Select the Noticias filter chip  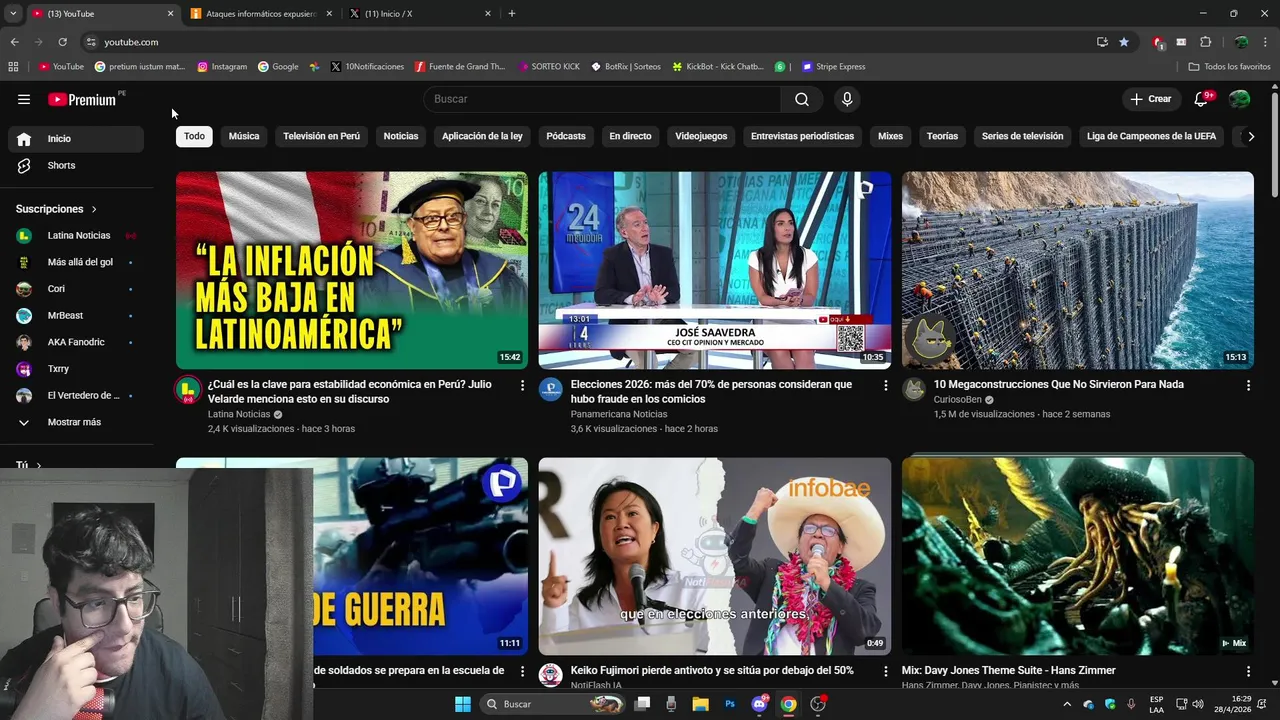(x=401, y=136)
